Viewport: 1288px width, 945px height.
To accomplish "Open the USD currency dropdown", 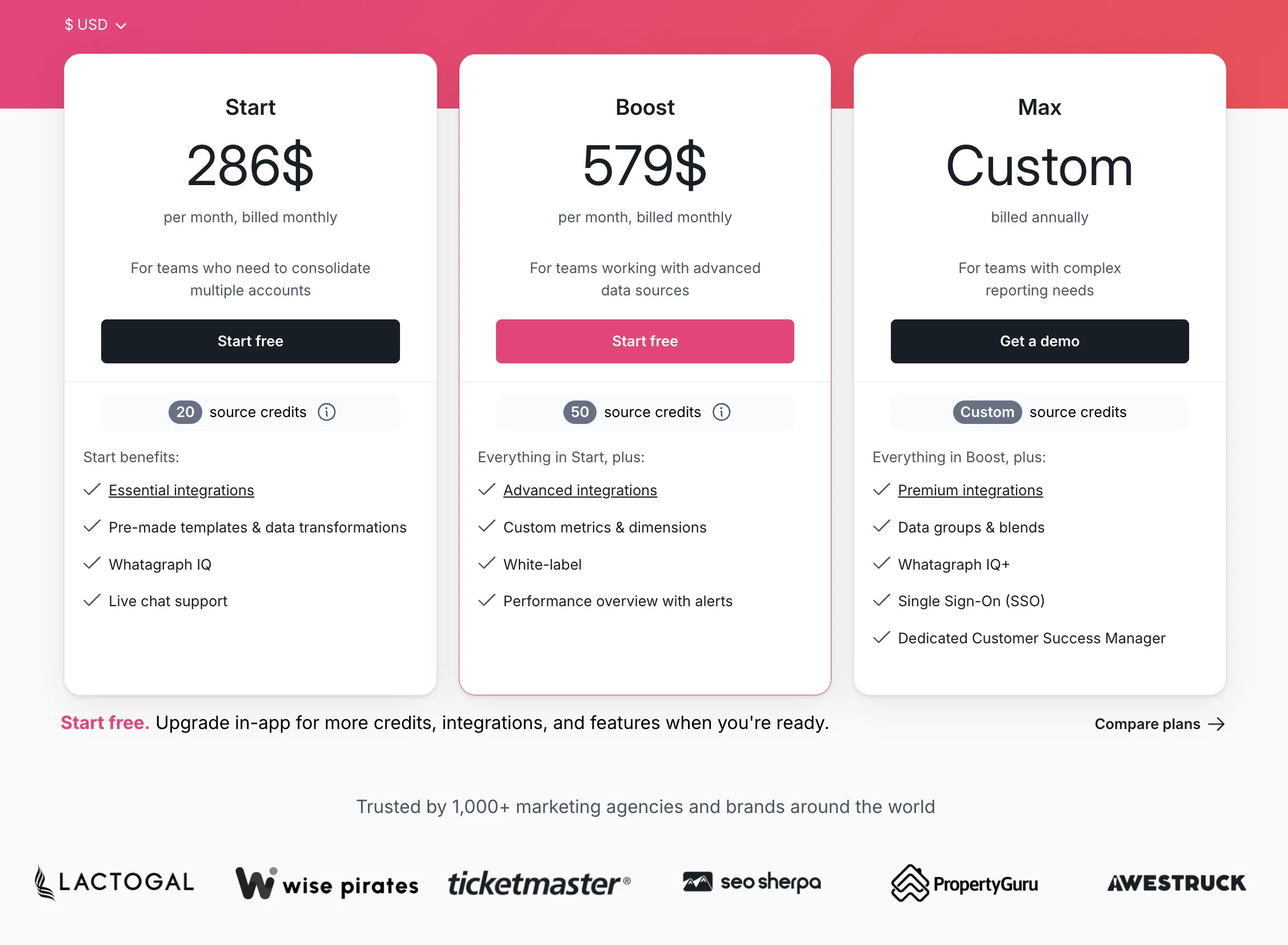I will coord(95,24).
